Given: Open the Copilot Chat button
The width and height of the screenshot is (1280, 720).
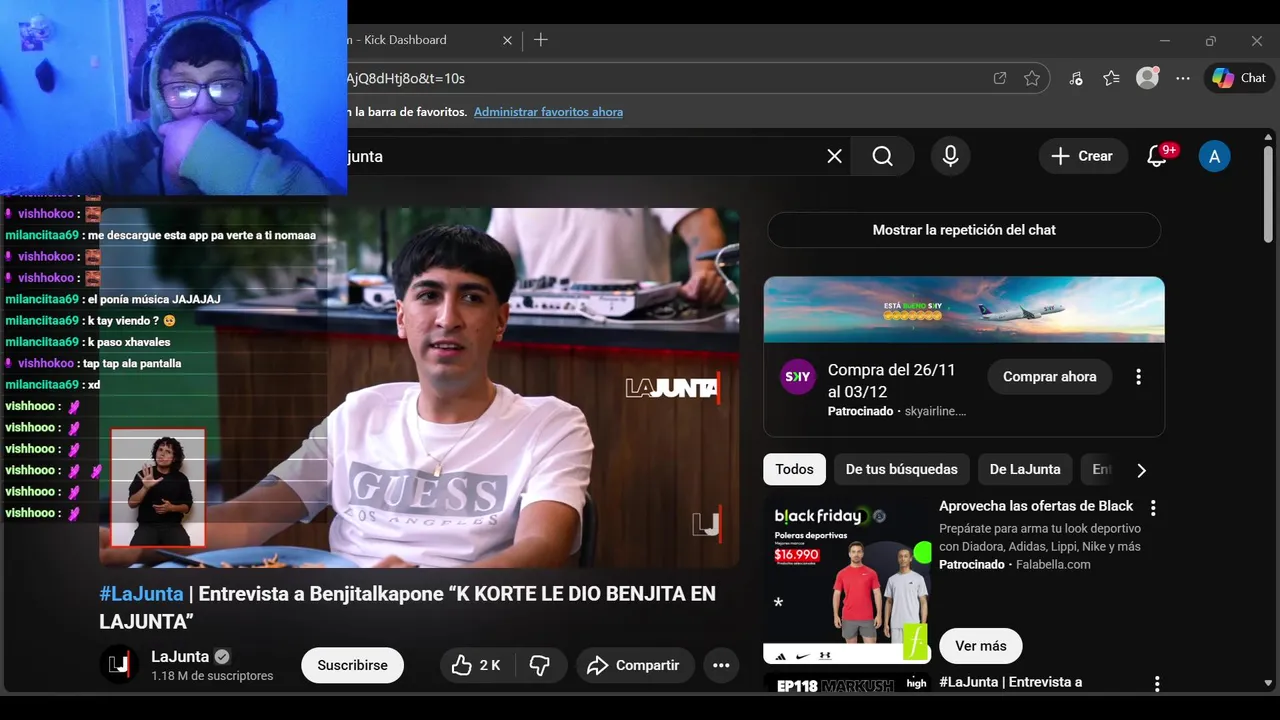Looking at the screenshot, I should pyautogui.click(x=1239, y=78).
